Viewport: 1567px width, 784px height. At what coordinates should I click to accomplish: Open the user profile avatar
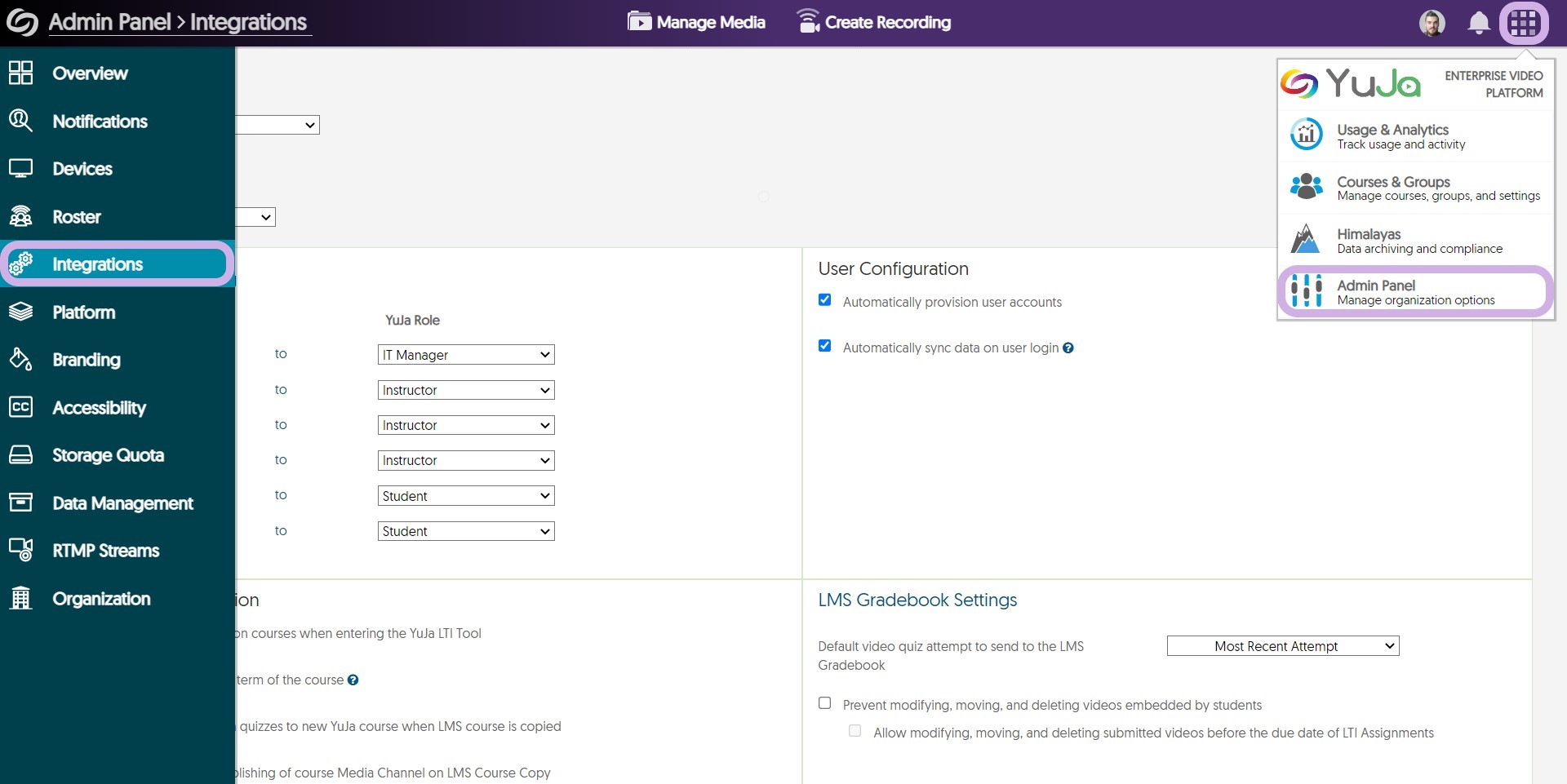[x=1432, y=23]
